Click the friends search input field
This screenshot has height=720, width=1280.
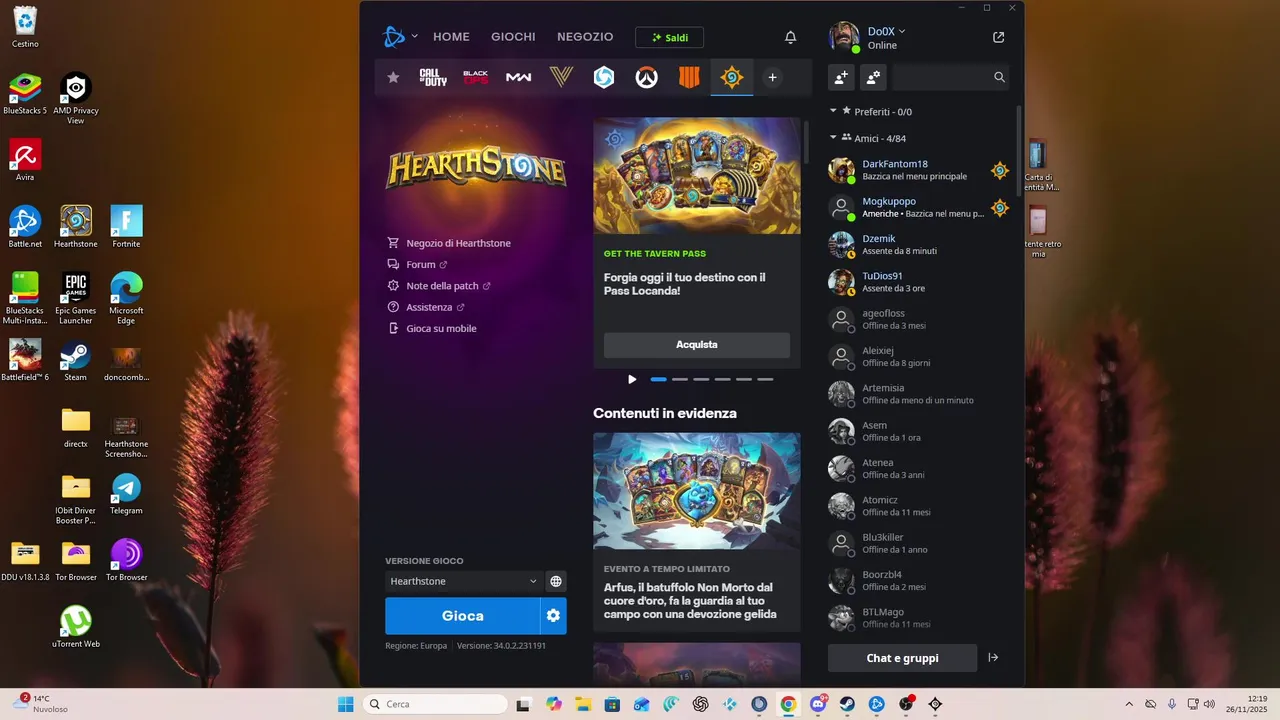tap(941, 77)
